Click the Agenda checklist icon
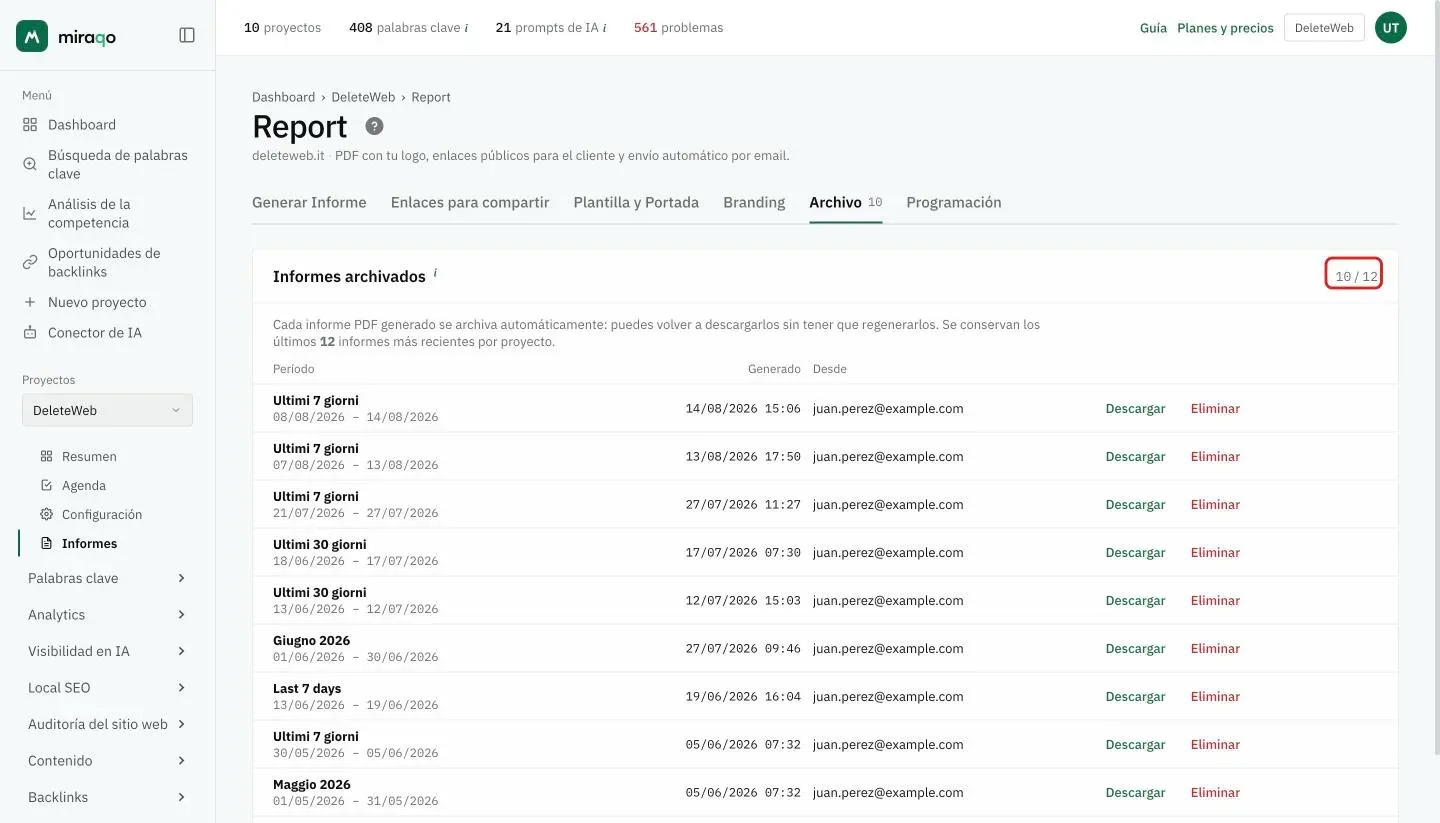Image resolution: width=1440 pixels, height=823 pixels. (x=46, y=485)
